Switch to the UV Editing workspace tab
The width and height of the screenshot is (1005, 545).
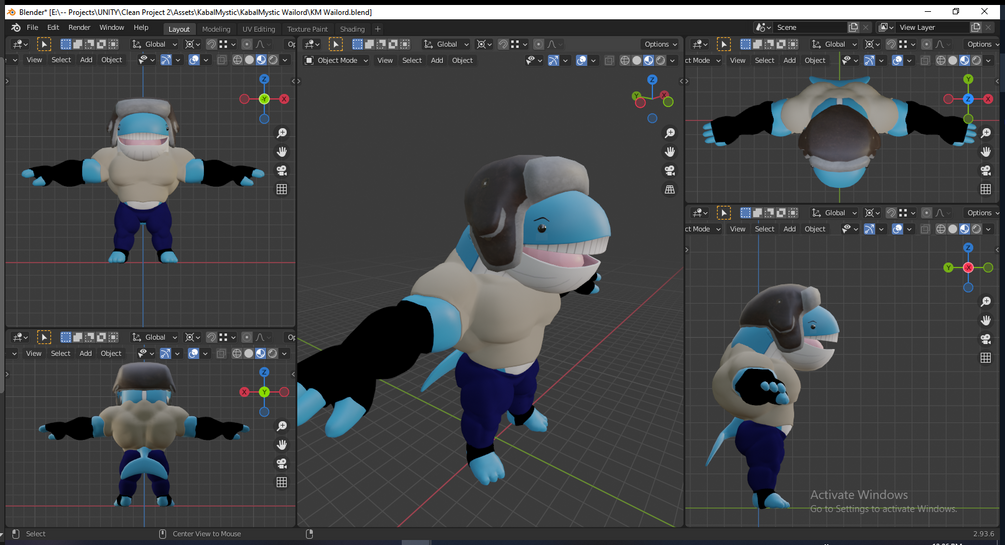[x=258, y=29]
